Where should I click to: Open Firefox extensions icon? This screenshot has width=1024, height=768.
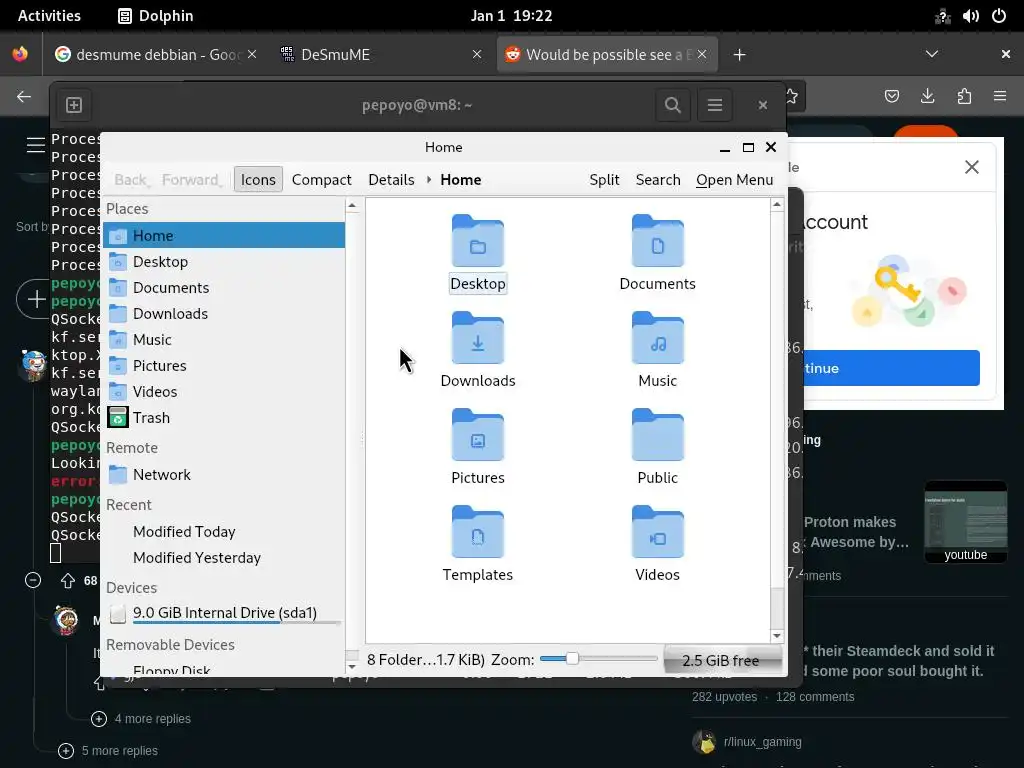[x=964, y=97]
